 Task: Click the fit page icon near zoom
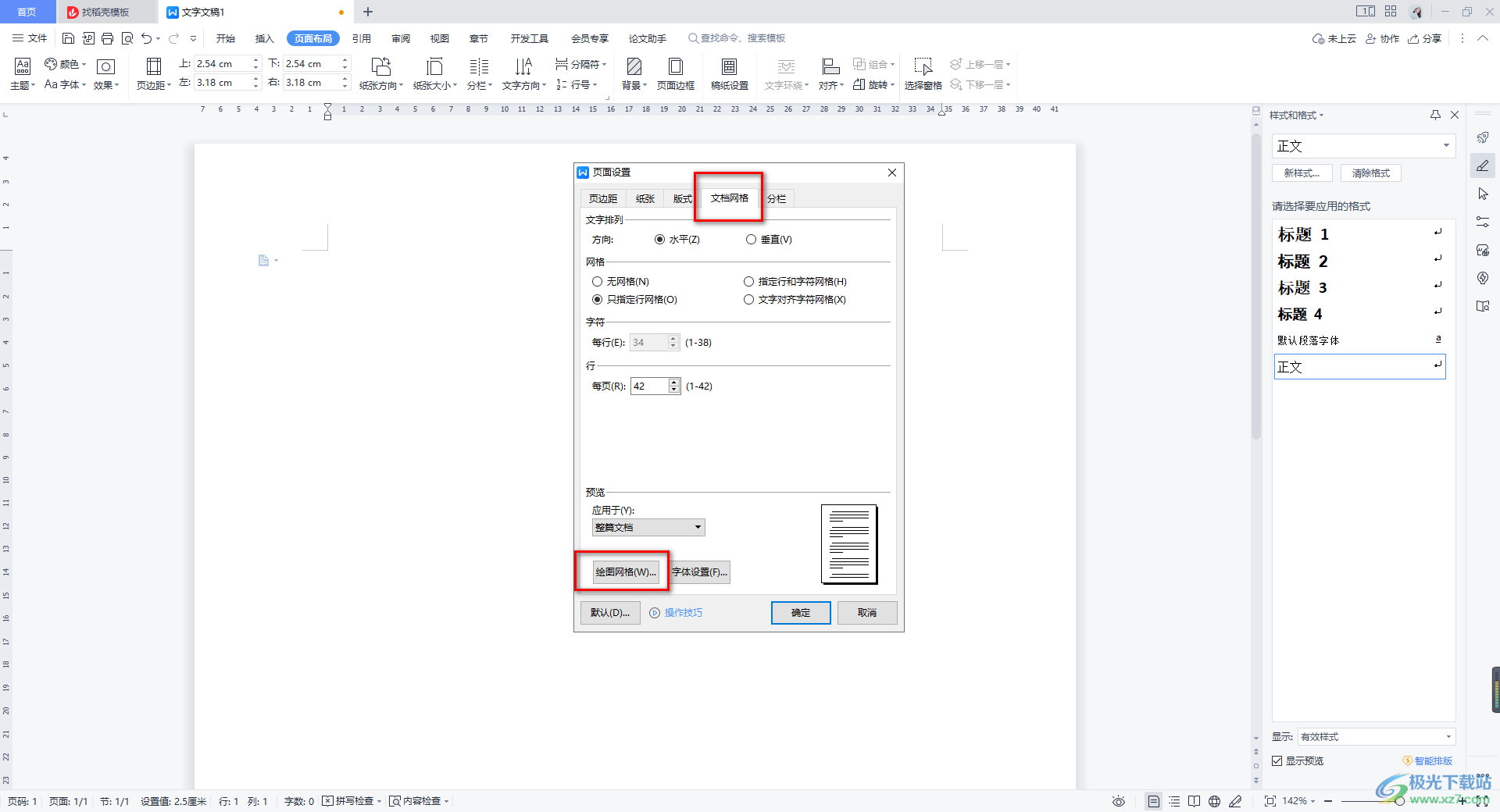click(x=1270, y=801)
